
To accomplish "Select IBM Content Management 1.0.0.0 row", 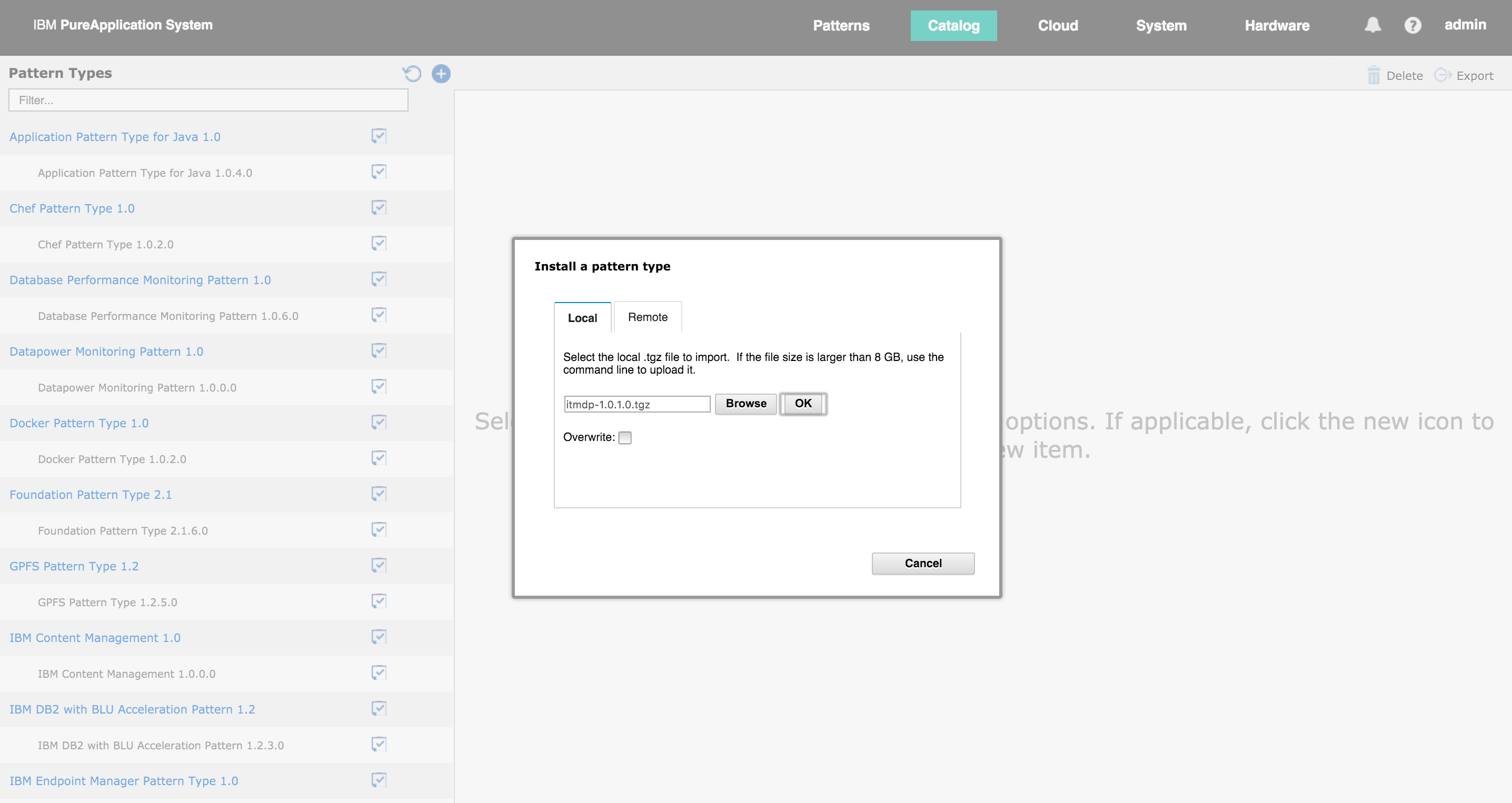I will coord(226,674).
